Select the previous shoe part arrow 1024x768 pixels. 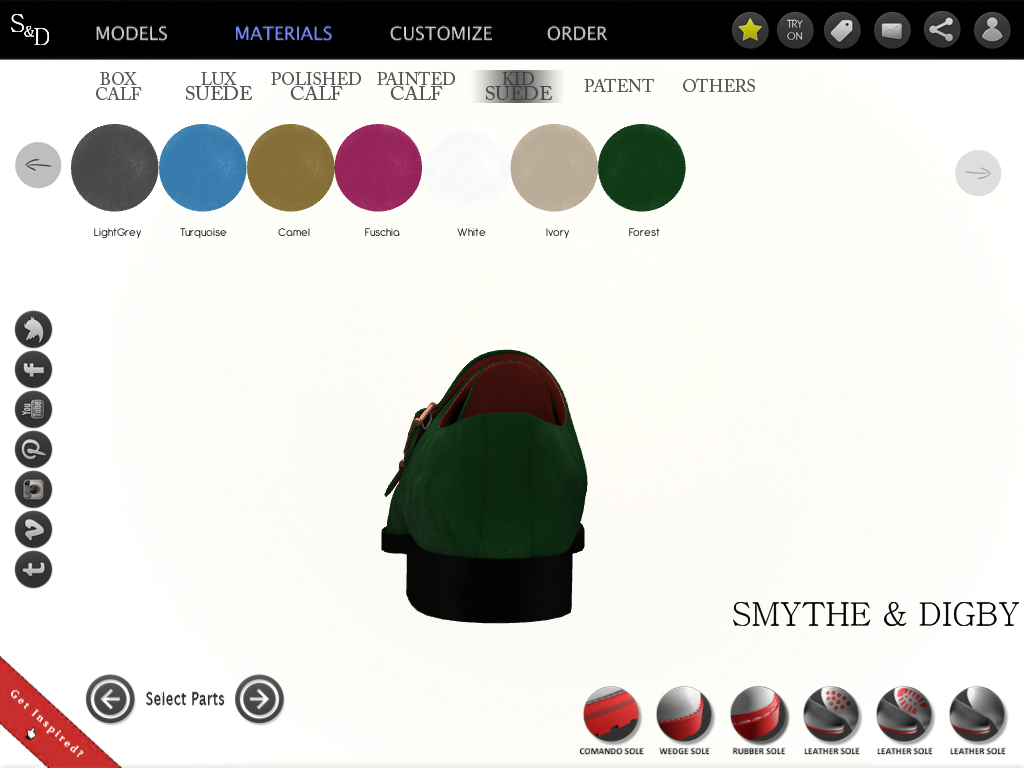110,699
